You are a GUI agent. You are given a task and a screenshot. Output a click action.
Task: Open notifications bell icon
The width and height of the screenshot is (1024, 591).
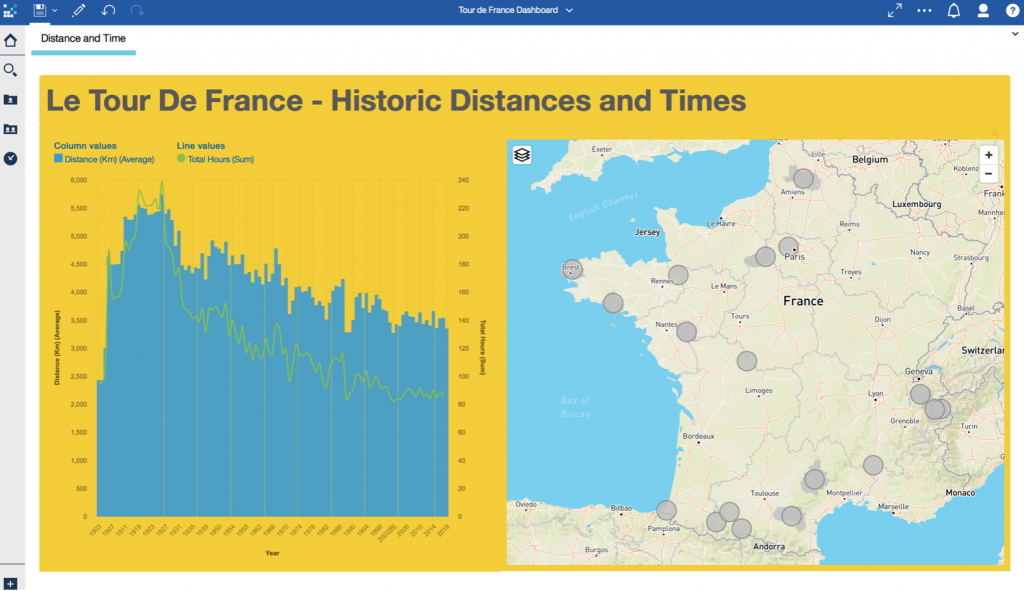tap(953, 10)
